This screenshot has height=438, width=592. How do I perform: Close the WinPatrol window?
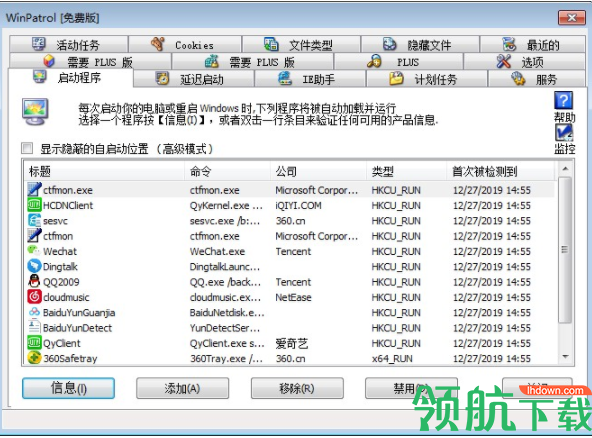(x=572, y=17)
